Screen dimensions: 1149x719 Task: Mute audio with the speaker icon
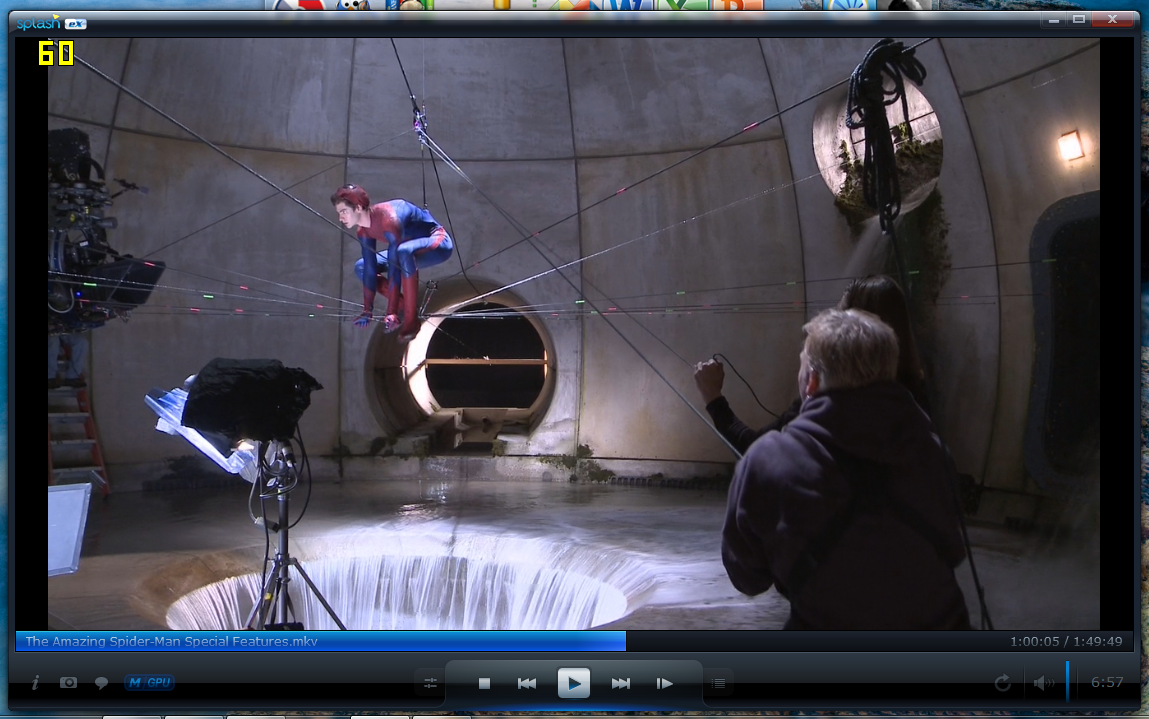(x=1043, y=683)
